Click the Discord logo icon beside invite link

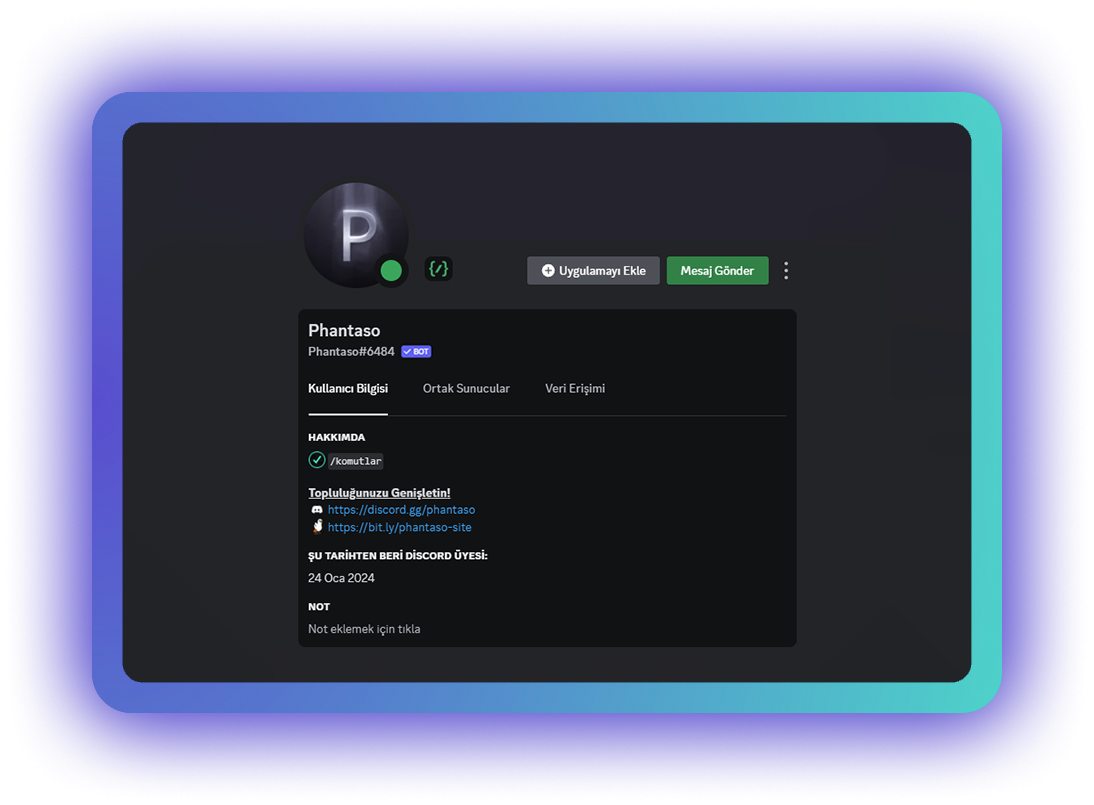click(317, 510)
